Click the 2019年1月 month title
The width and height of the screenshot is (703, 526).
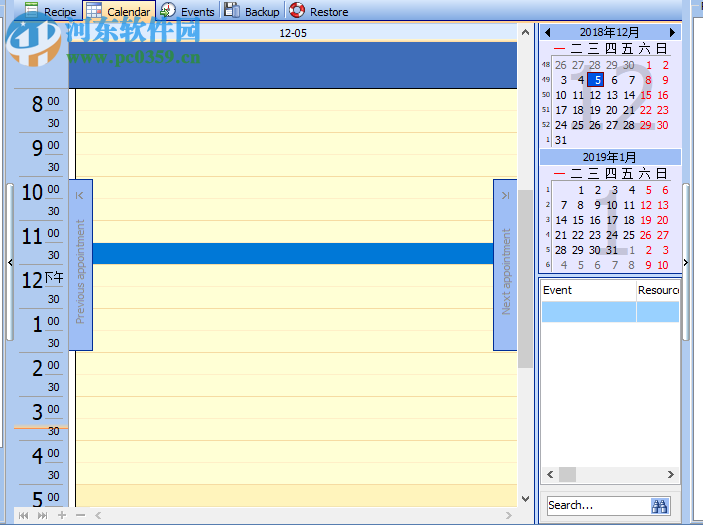[x=609, y=157]
